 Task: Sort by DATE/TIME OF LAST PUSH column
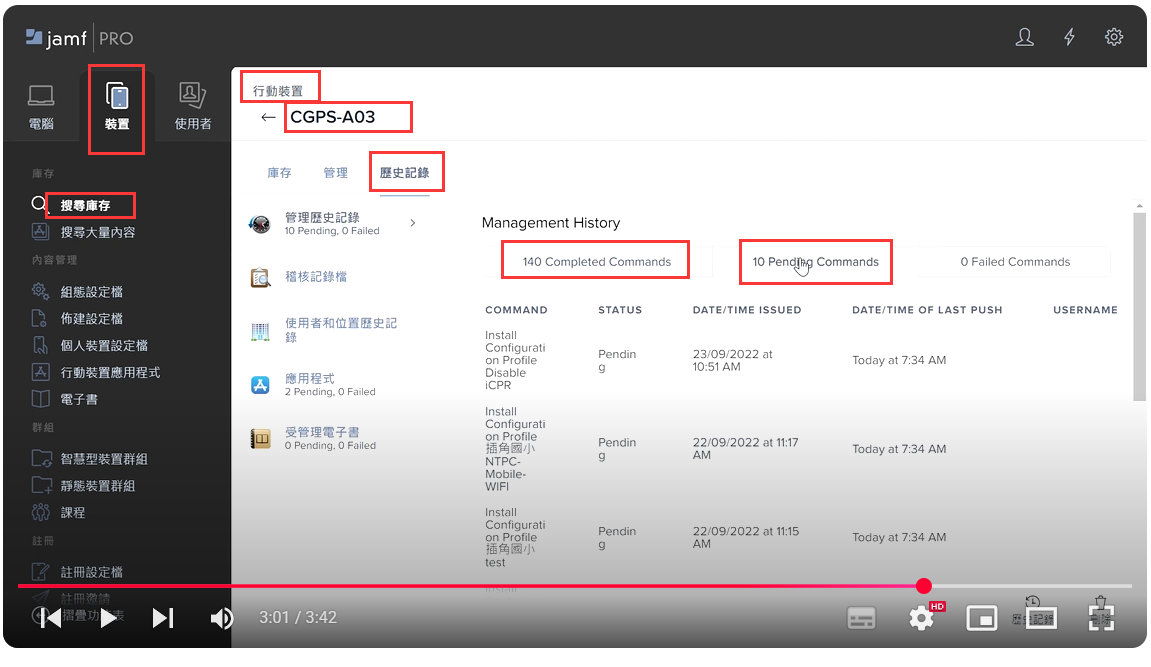[927, 310]
